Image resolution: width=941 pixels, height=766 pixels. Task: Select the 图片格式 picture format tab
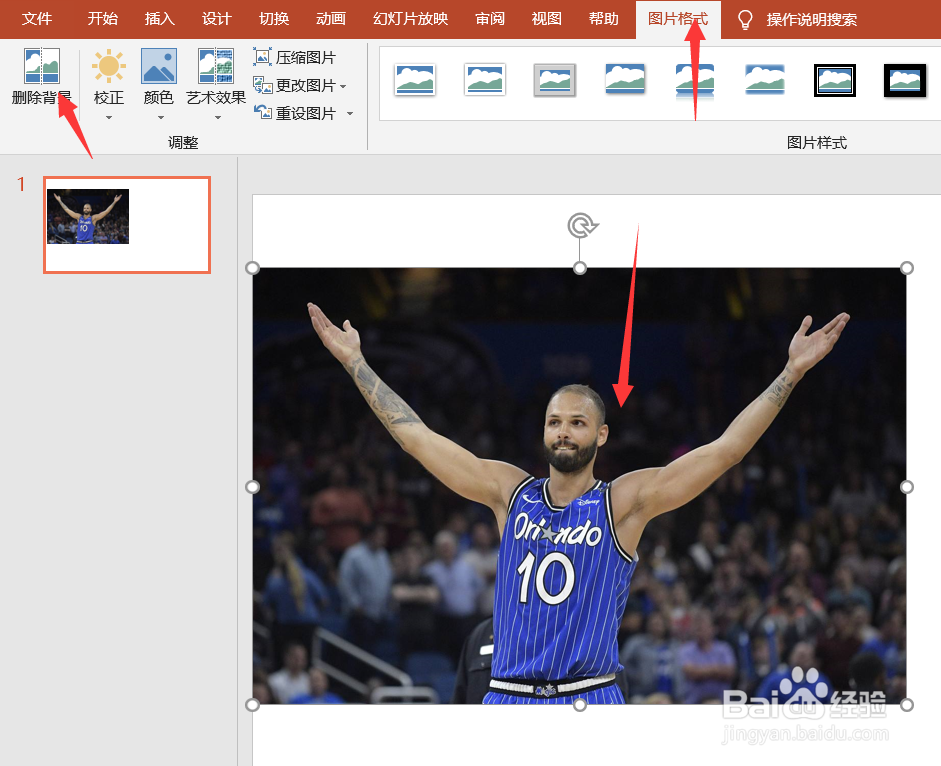click(678, 19)
